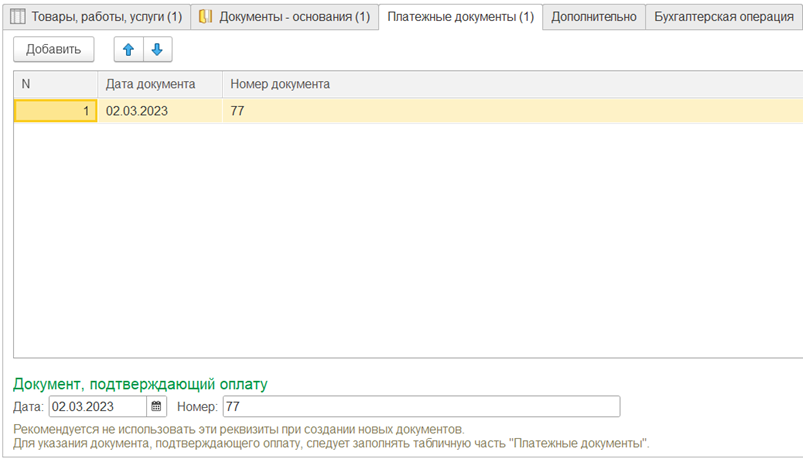Select the Платежные документы (1) tab
The image size is (803, 459).
pos(460,16)
